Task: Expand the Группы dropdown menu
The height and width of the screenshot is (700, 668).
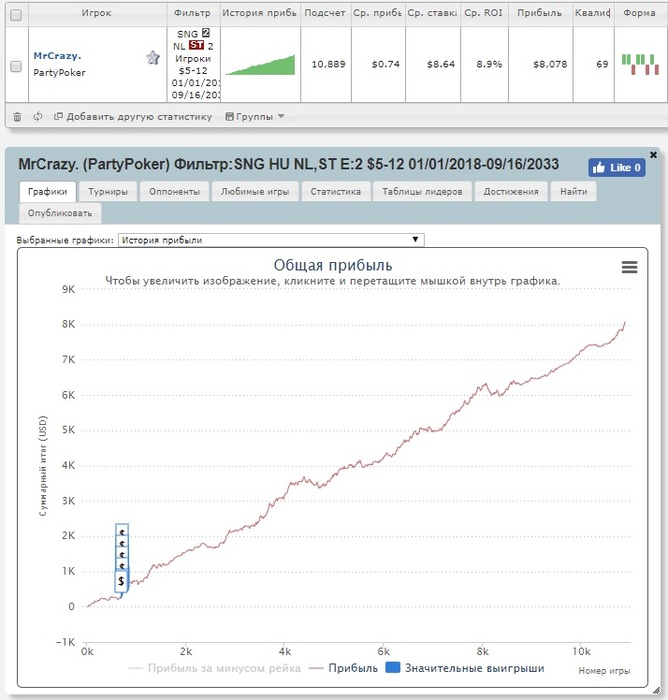Action: tap(255, 117)
